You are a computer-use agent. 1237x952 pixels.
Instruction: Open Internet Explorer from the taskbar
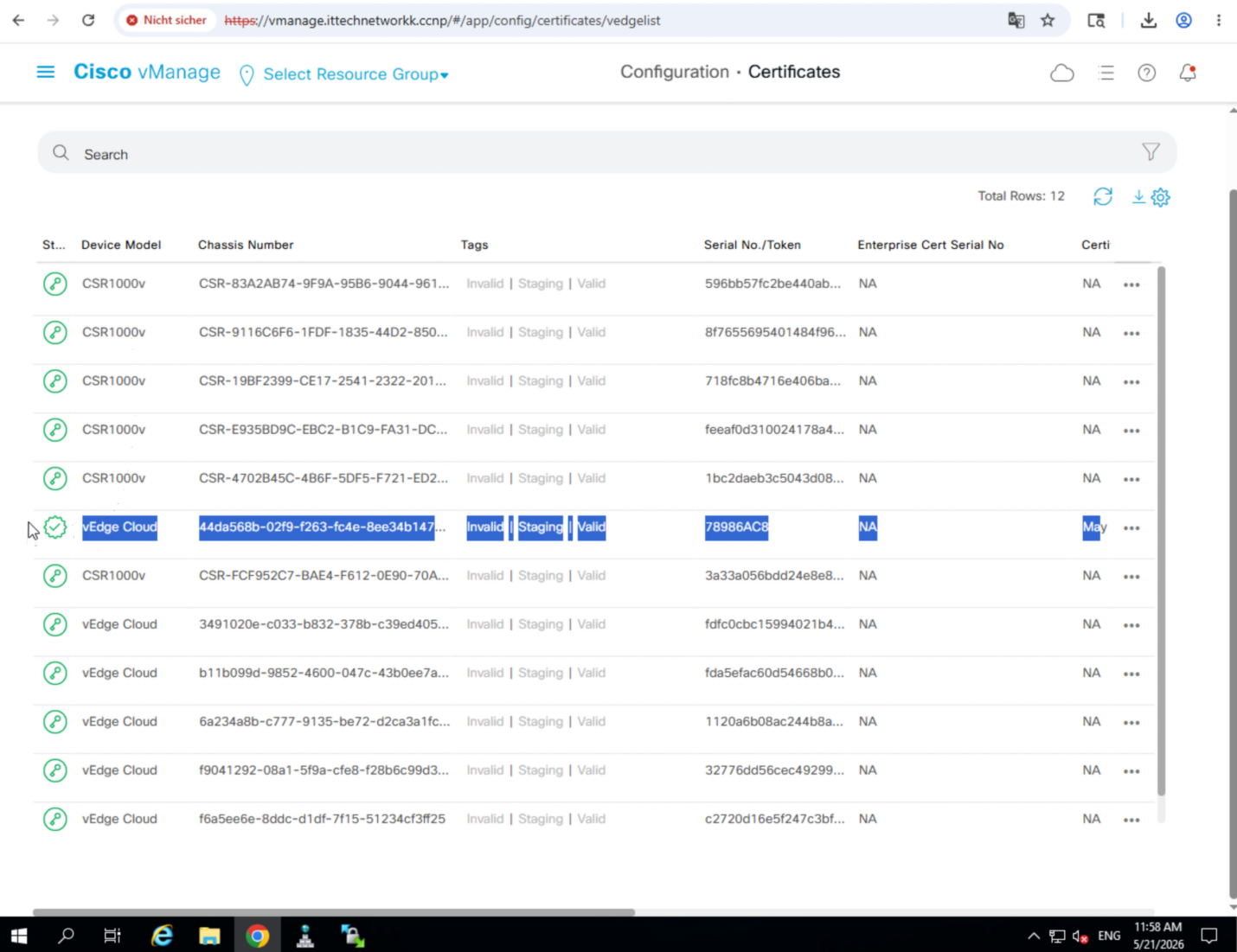[x=162, y=936]
